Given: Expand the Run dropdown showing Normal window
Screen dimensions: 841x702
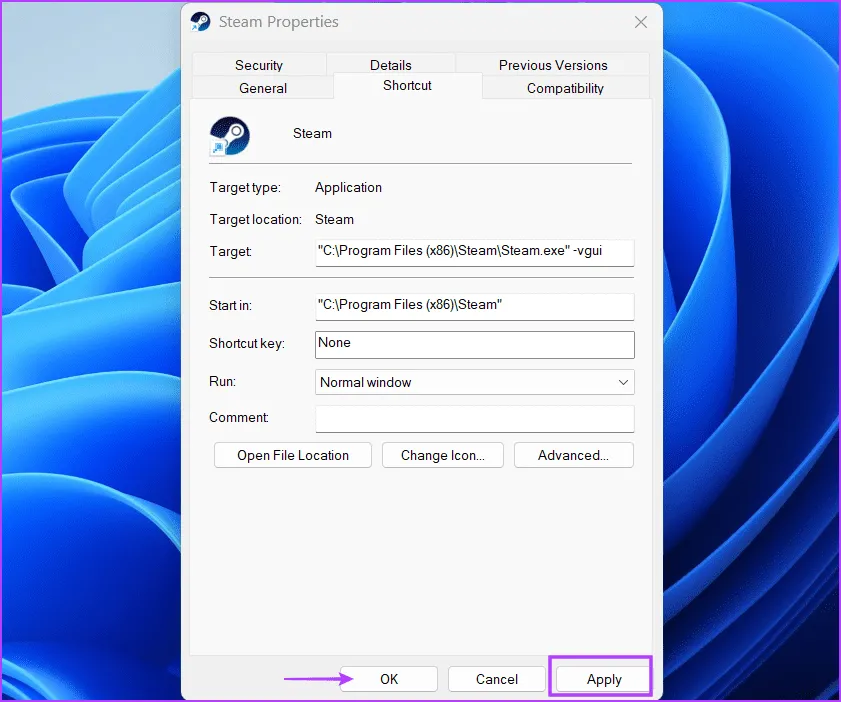Looking at the screenshot, I should (x=474, y=382).
